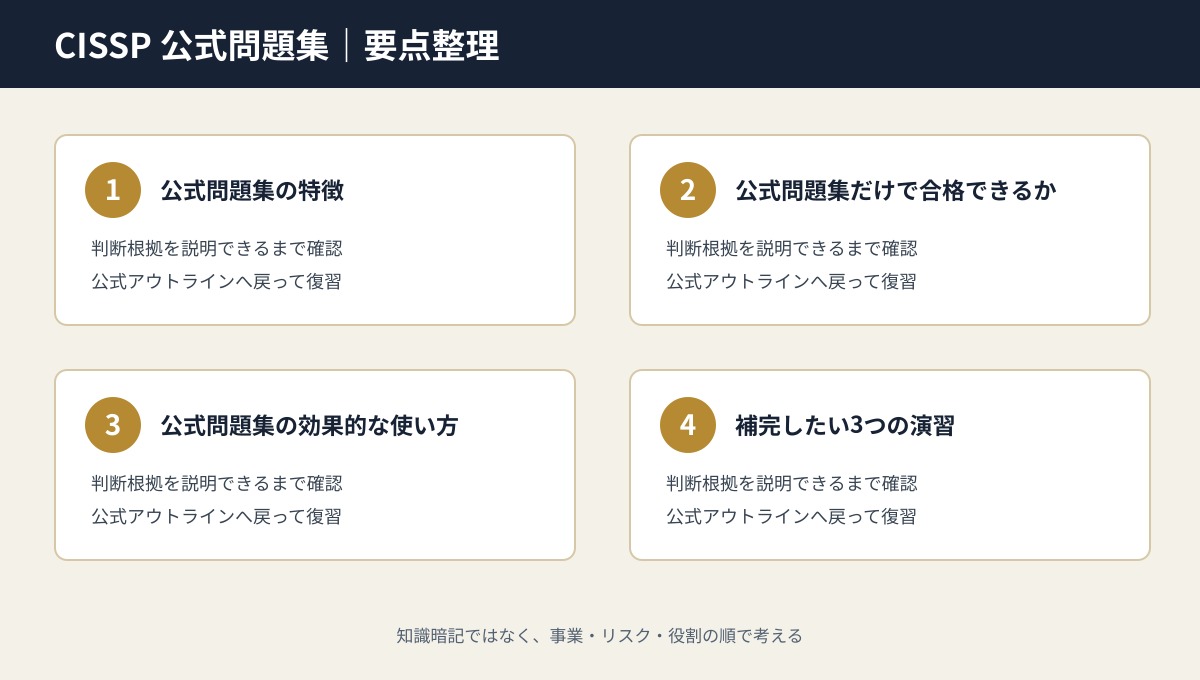Screen dimensions: 1200x680
Task: Click the vertical divider in the title
Action: click(346, 46)
